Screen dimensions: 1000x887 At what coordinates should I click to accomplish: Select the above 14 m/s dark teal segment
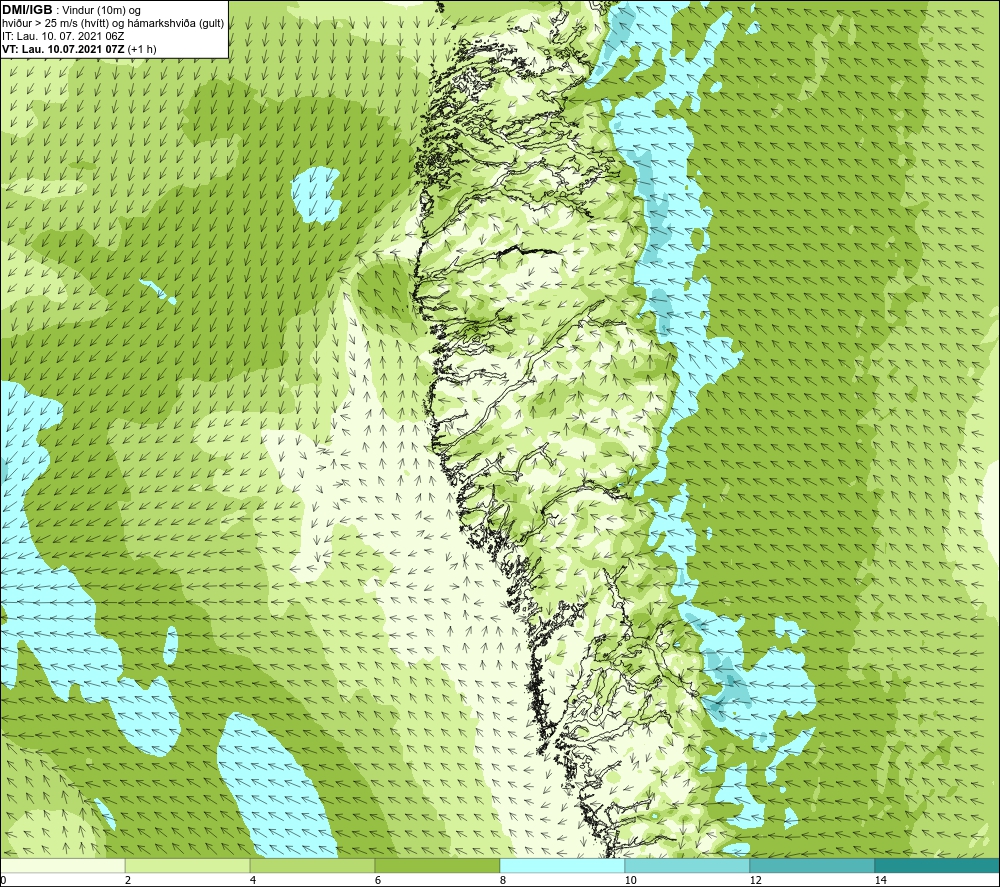pyautogui.click(x=938, y=865)
